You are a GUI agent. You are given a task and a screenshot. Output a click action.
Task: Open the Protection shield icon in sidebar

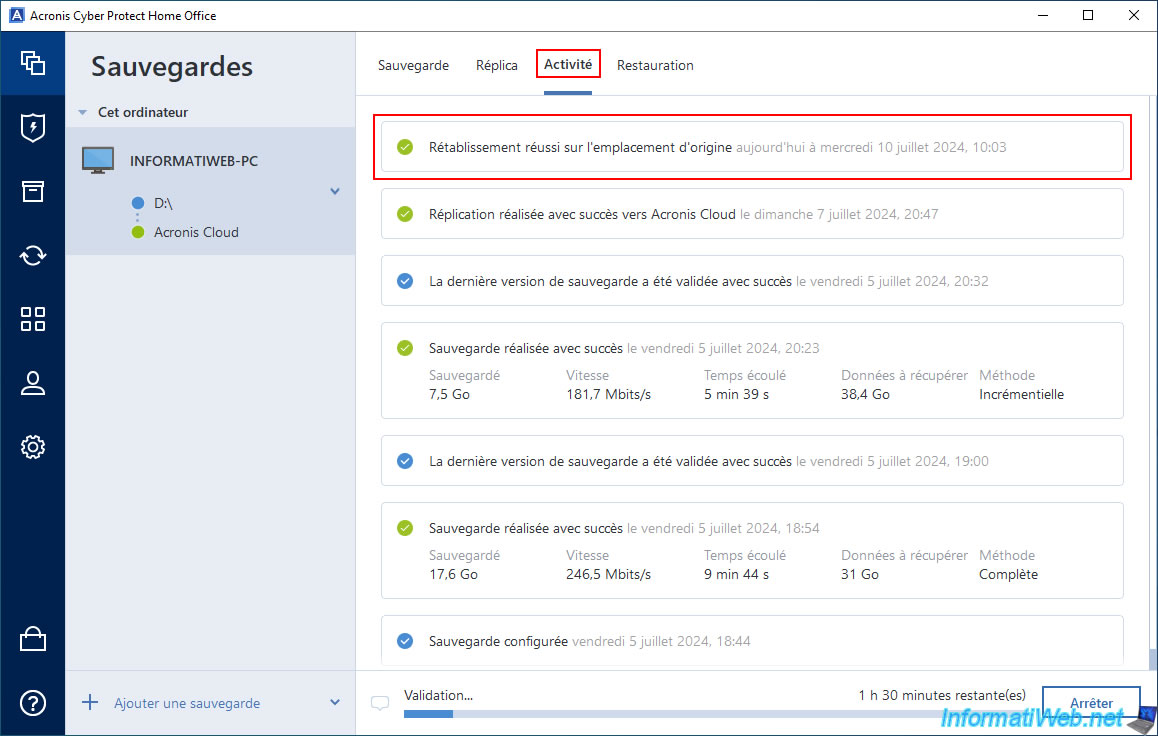click(32, 127)
